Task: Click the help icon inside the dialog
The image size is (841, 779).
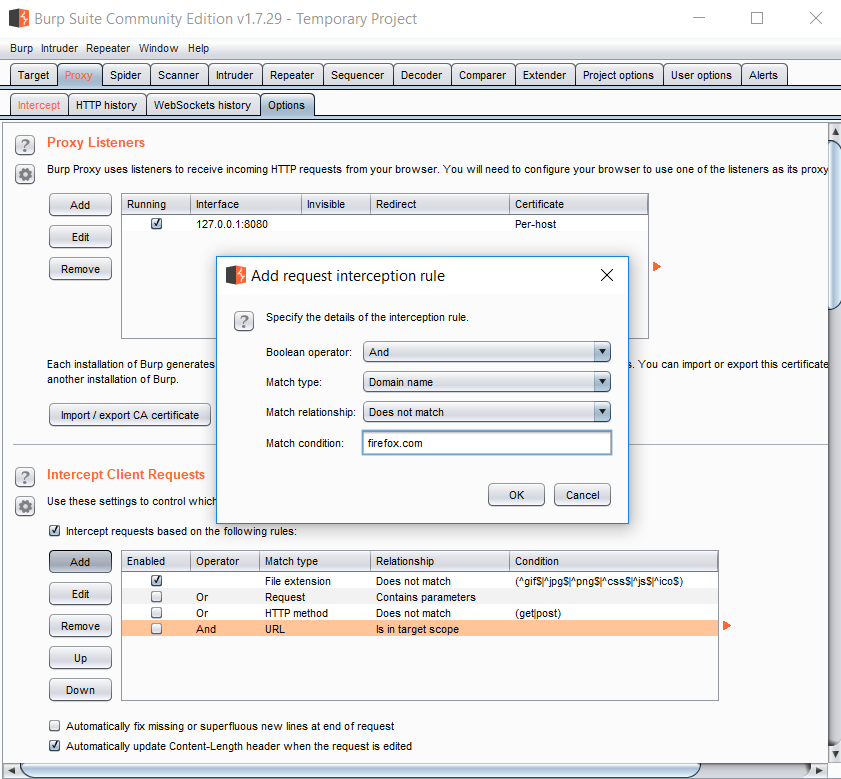Action: click(x=243, y=320)
